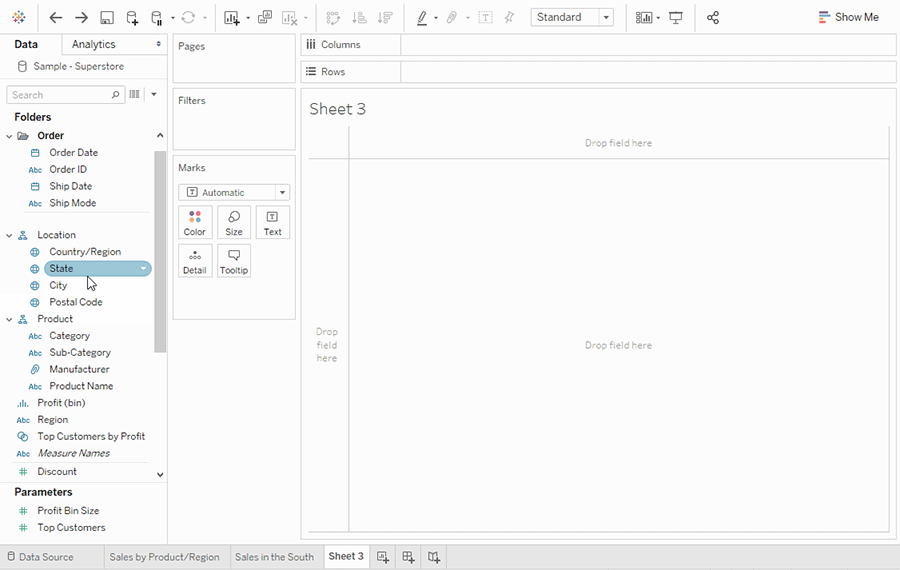Screen dimensions: 900x570
Task: Click the Swap rows and columns icon
Action: tap(333, 18)
